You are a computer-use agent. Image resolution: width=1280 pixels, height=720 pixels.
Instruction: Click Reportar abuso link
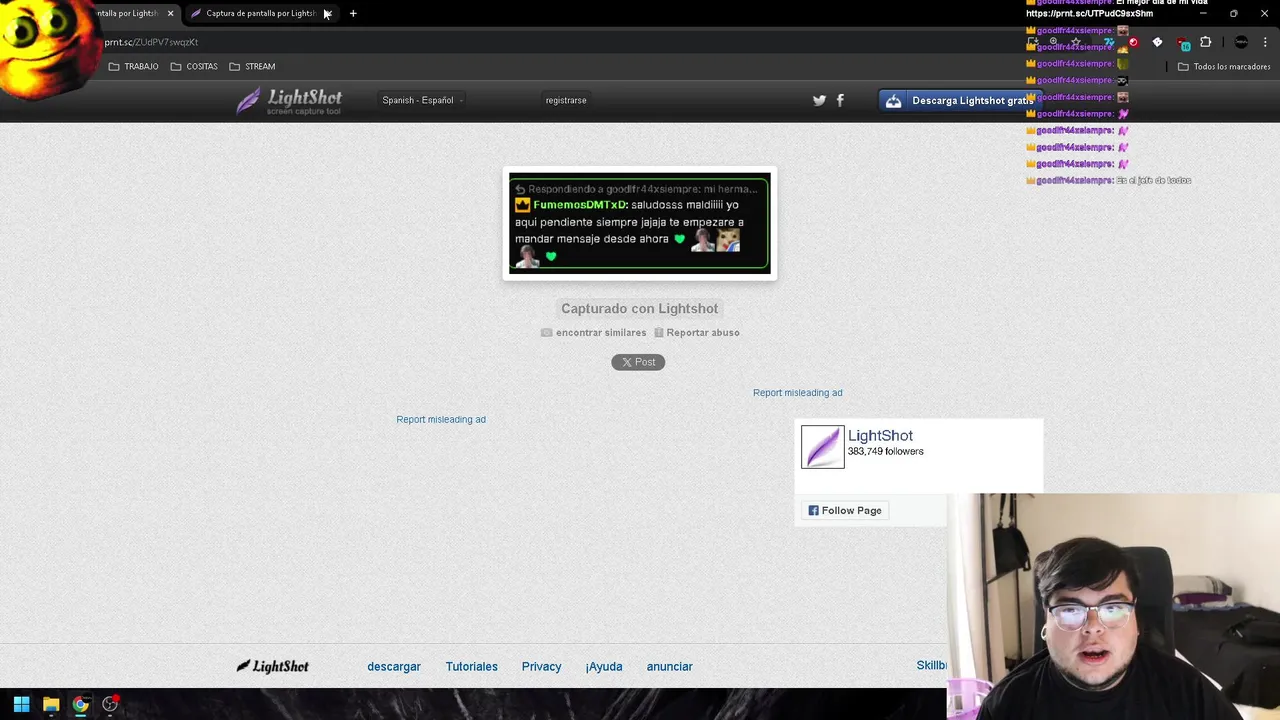[697, 332]
